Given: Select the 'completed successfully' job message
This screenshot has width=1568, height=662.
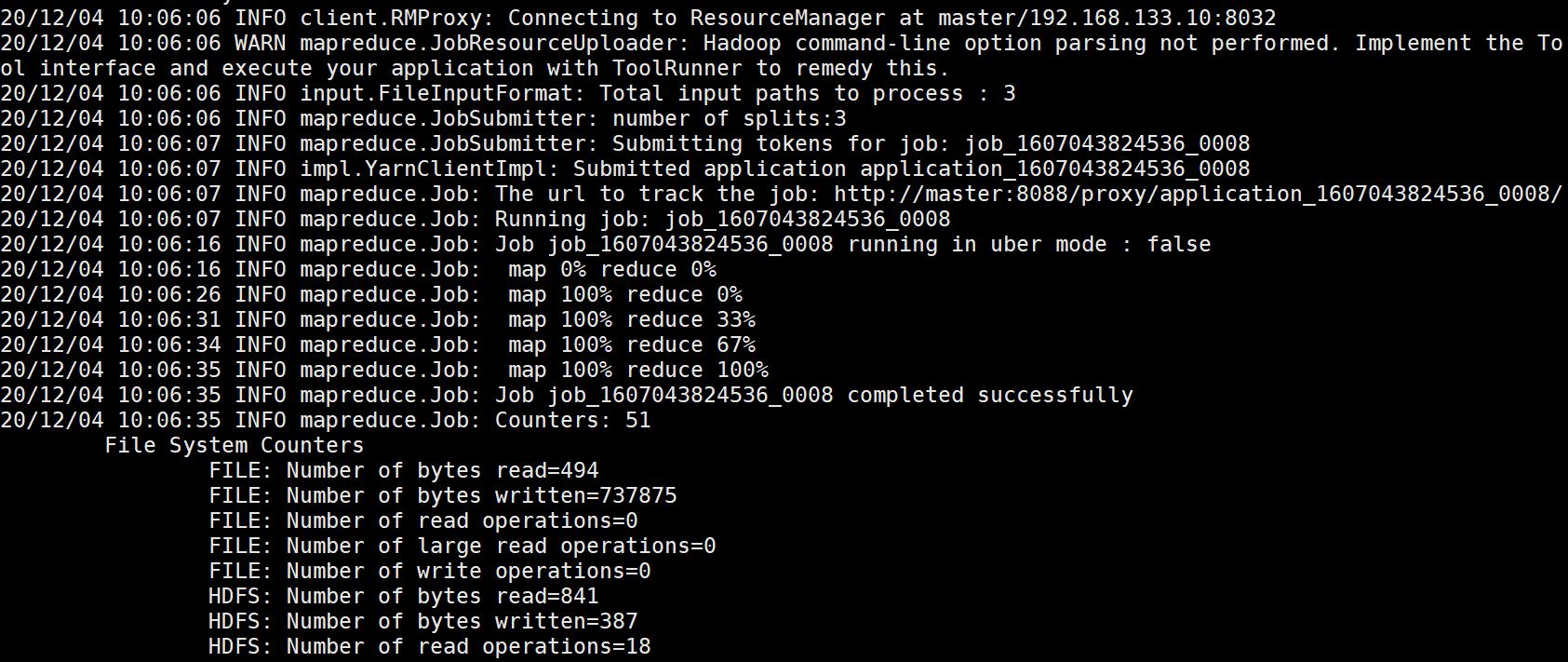Looking at the screenshot, I should coord(989,395).
